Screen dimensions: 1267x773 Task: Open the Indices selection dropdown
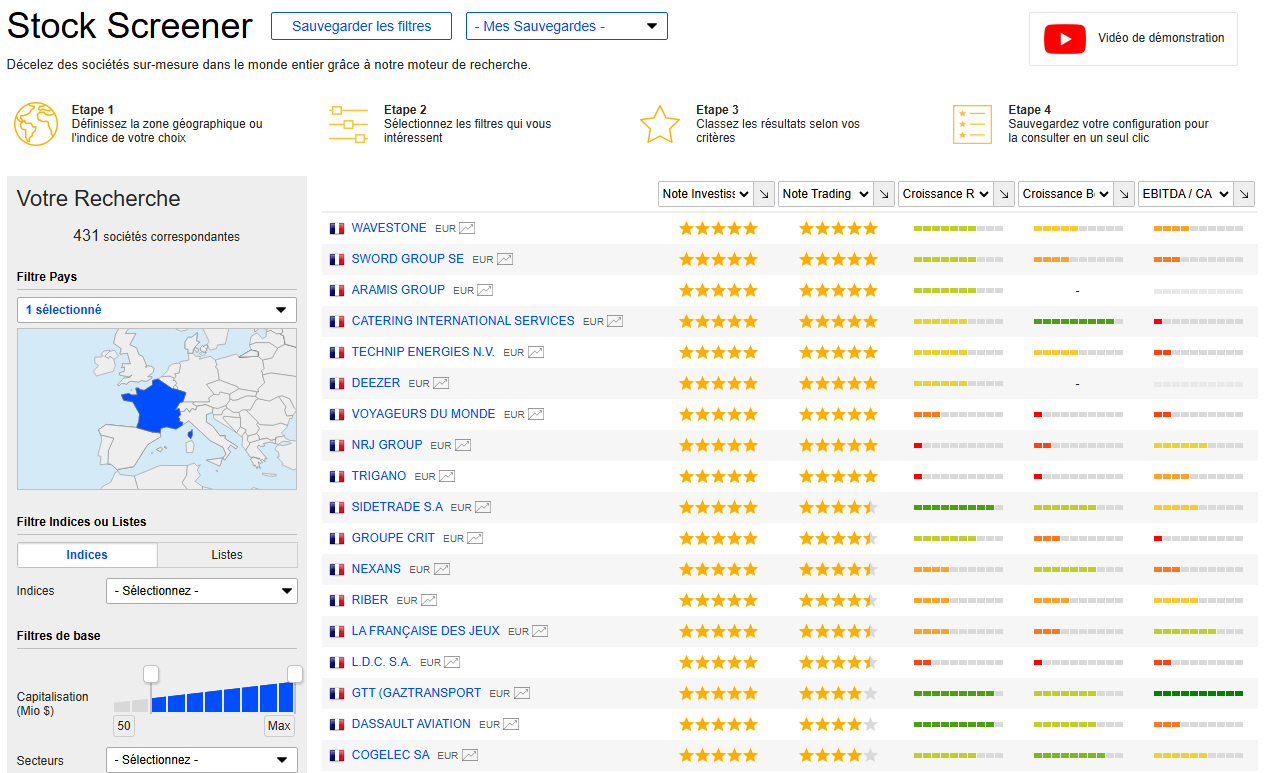click(x=201, y=591)
